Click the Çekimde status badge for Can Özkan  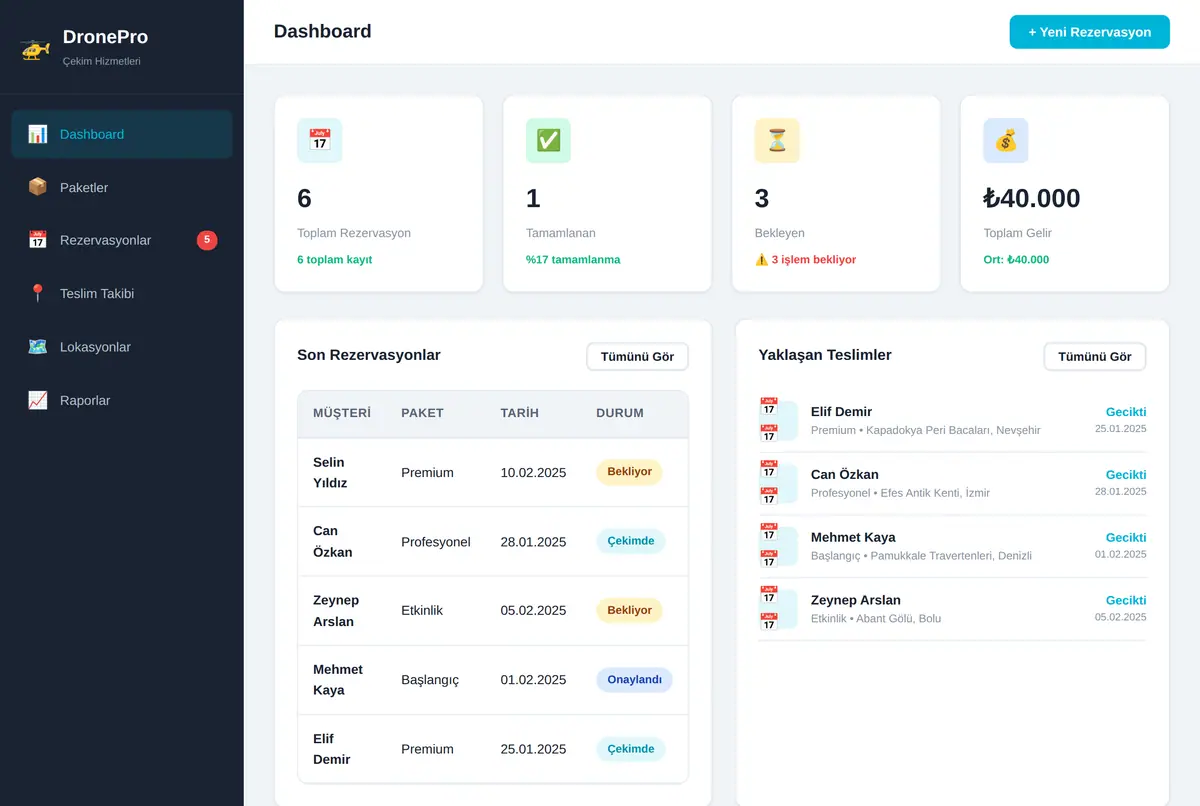[631, 541]
